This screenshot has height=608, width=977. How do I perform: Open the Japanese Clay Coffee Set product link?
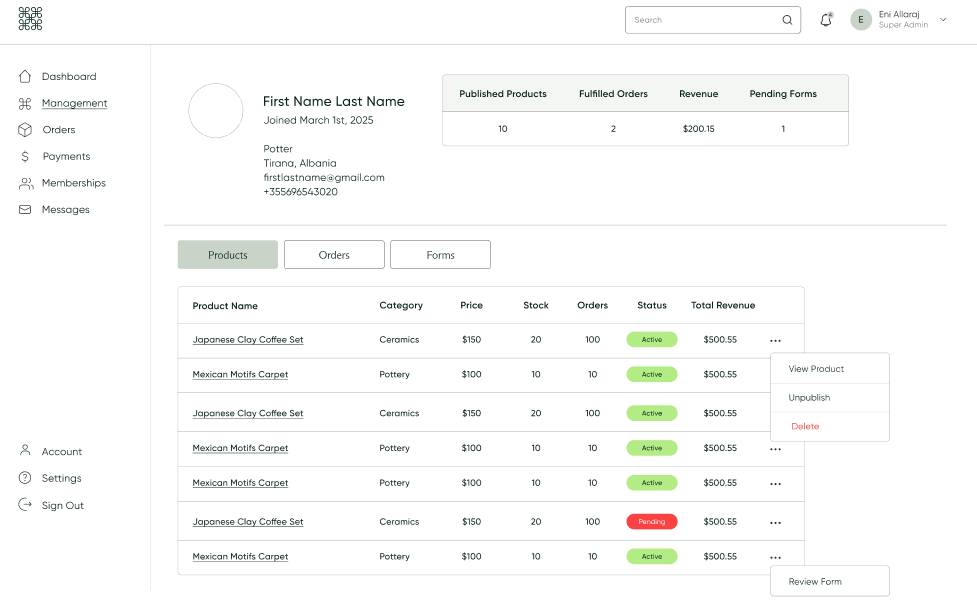(x=247, y=339)
